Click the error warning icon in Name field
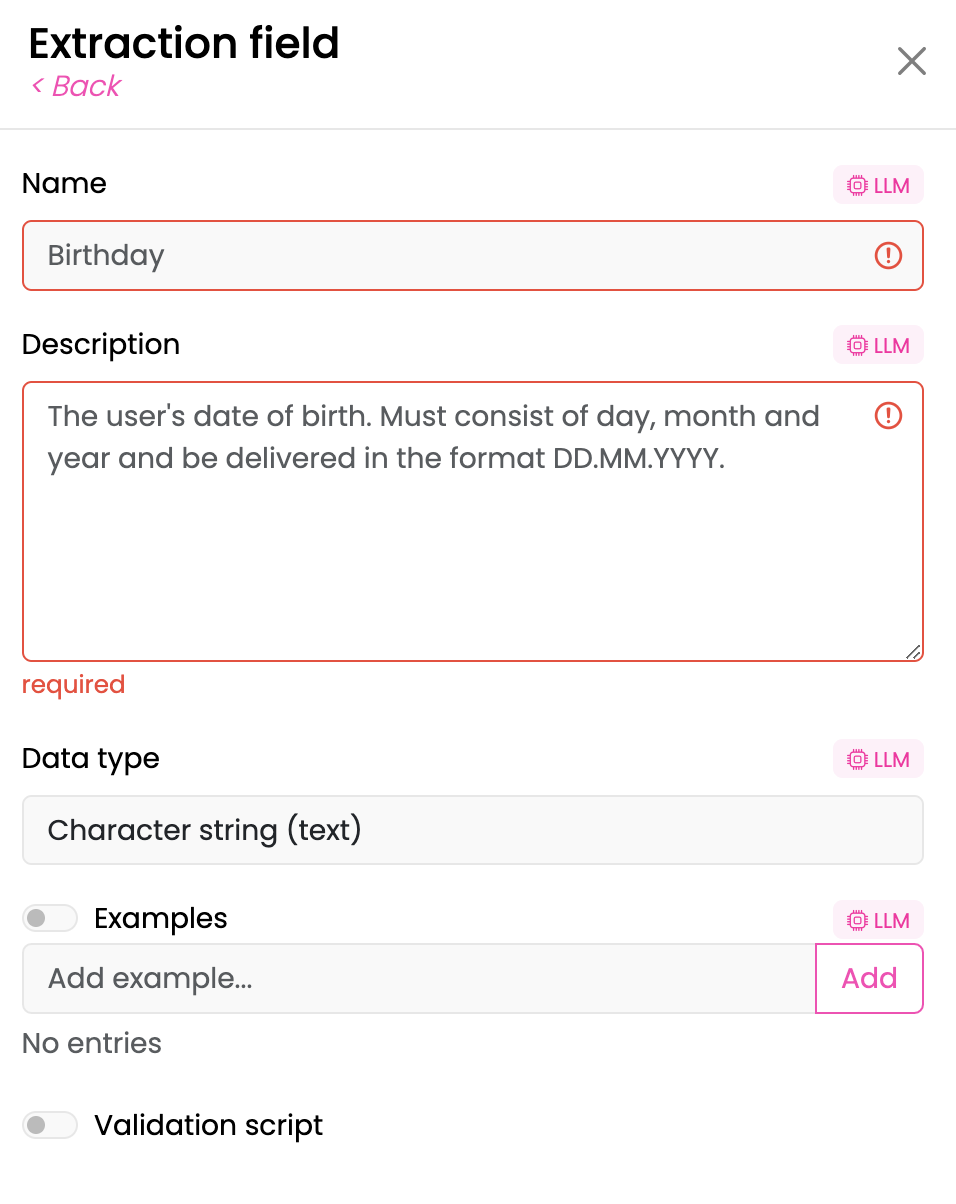956x1204 pixels. pyautogui.click(x=888, y=256)
